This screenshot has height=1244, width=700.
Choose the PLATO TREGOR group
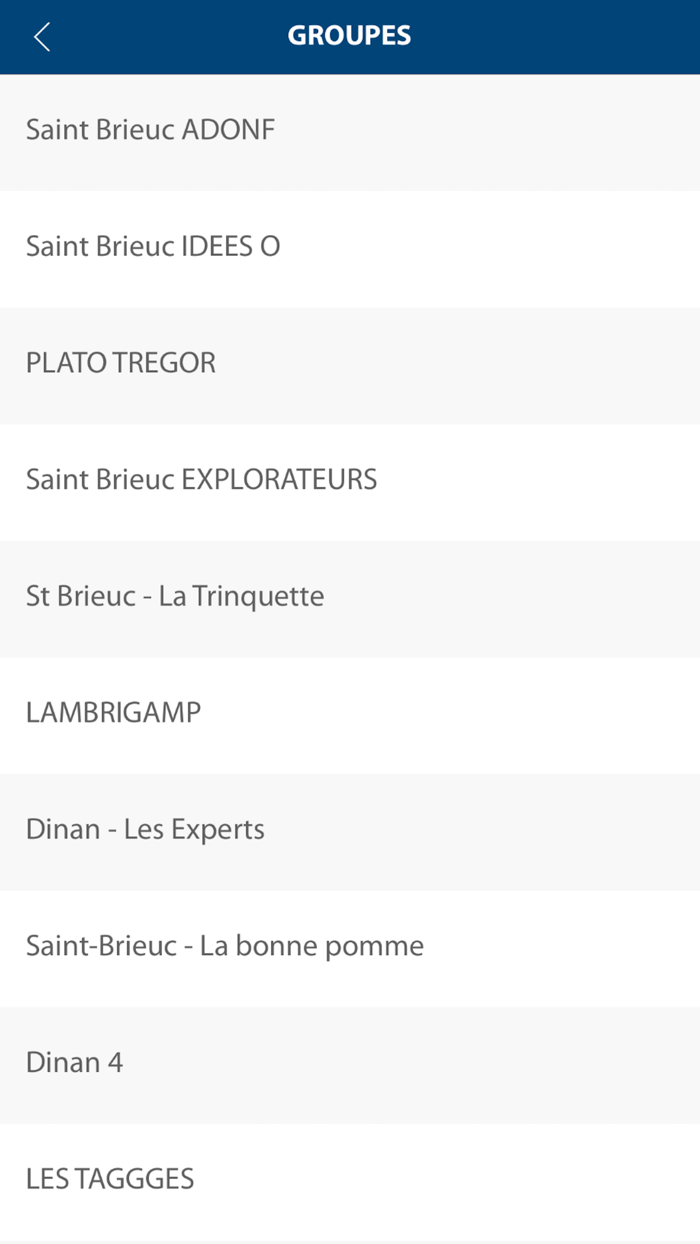(121, 363)
